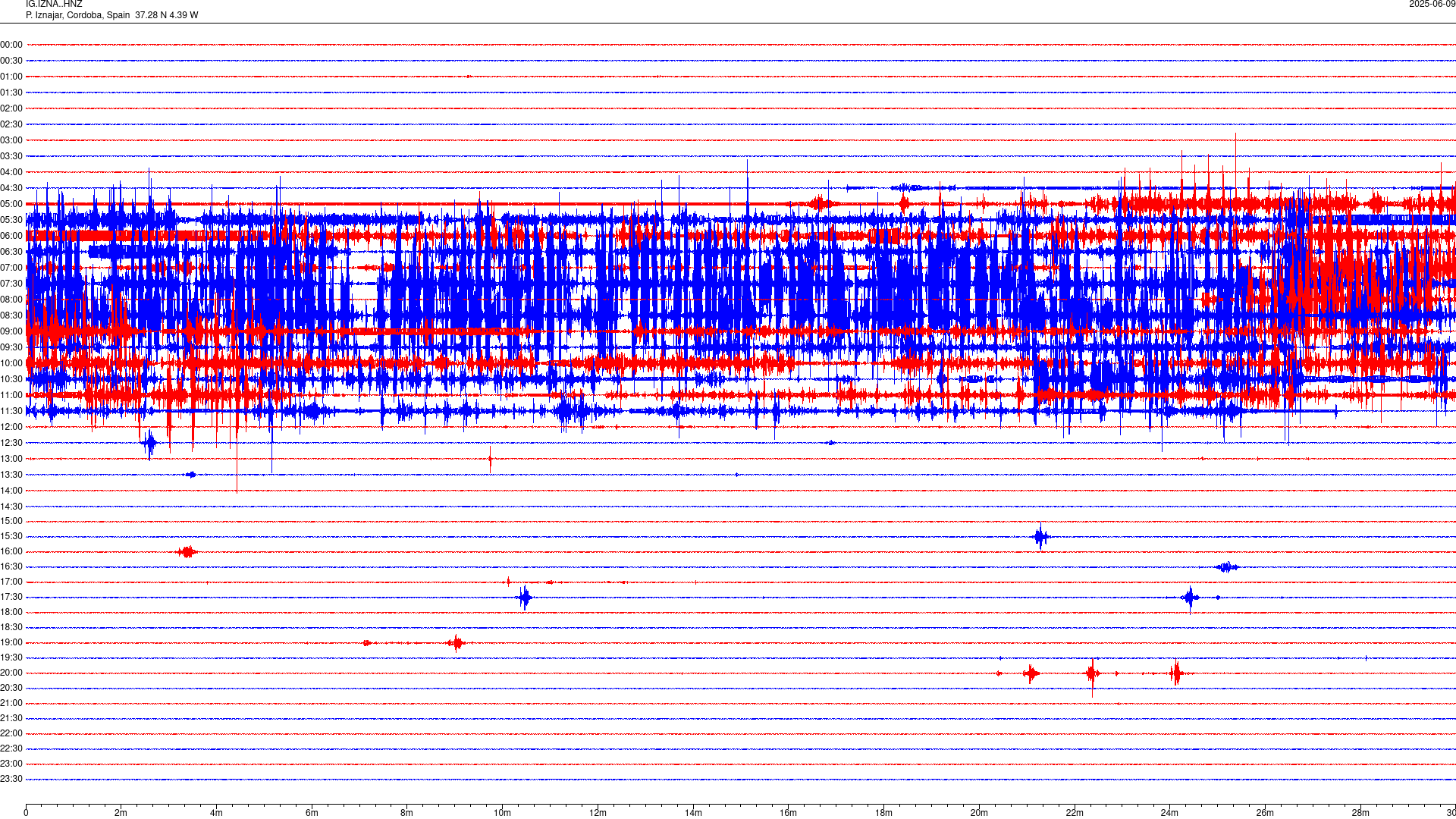
Task: Select the 21:00 time row label
Action: (11, 703)
